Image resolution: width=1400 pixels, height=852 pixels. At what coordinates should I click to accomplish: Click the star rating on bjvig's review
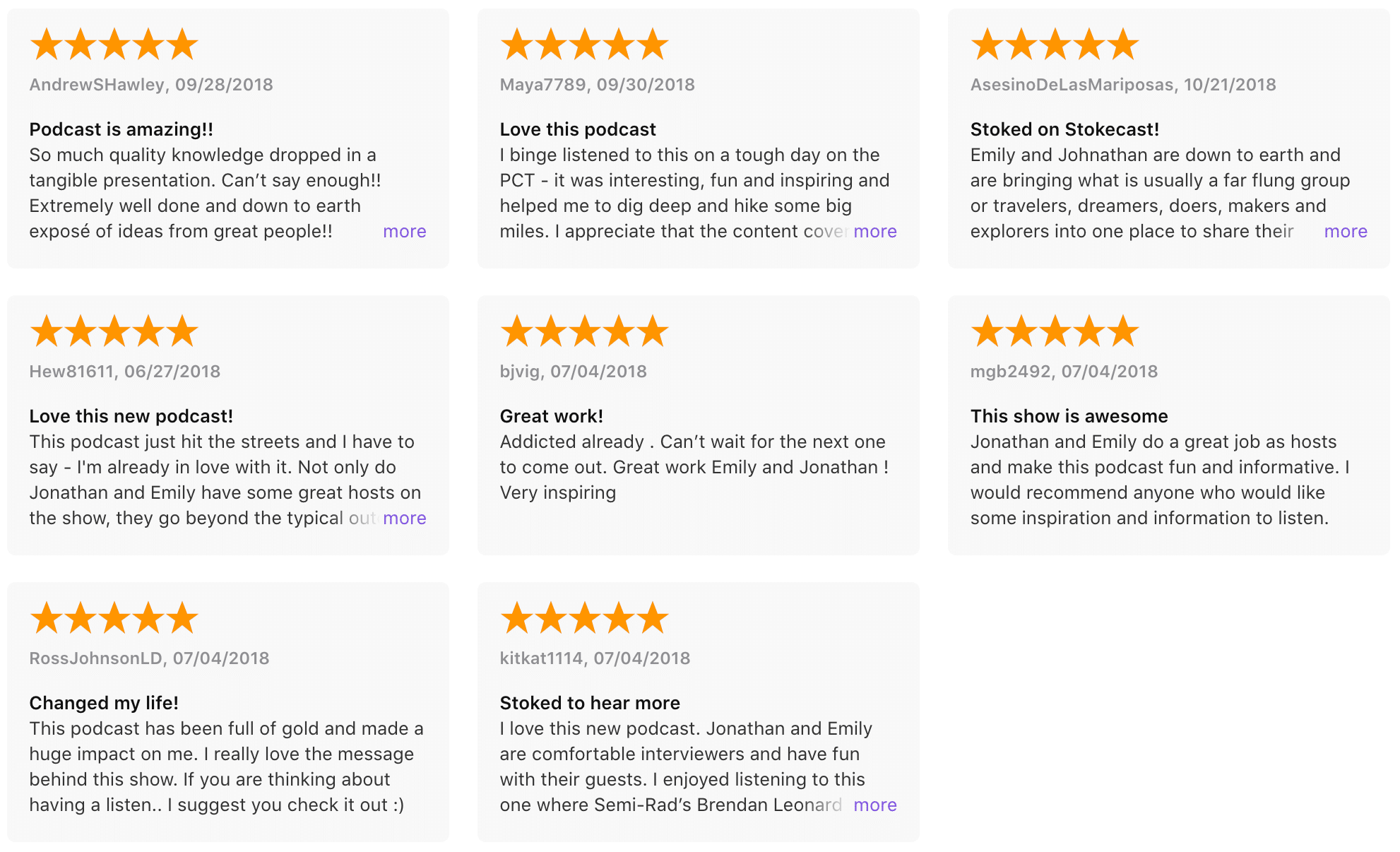click(x=584, y=331)
